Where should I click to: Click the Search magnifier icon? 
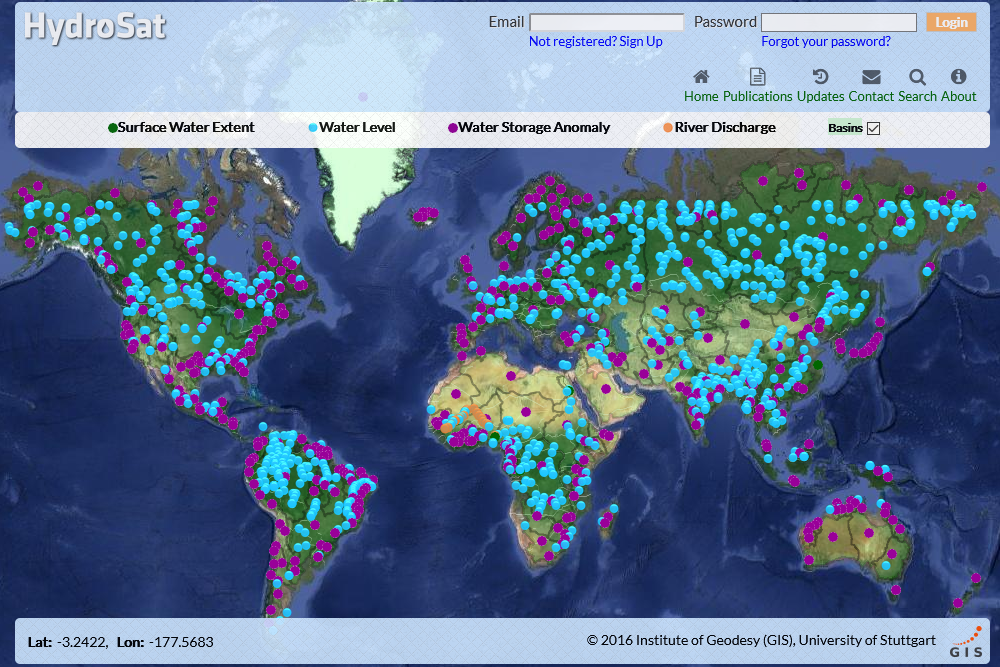tap(917, 77)
